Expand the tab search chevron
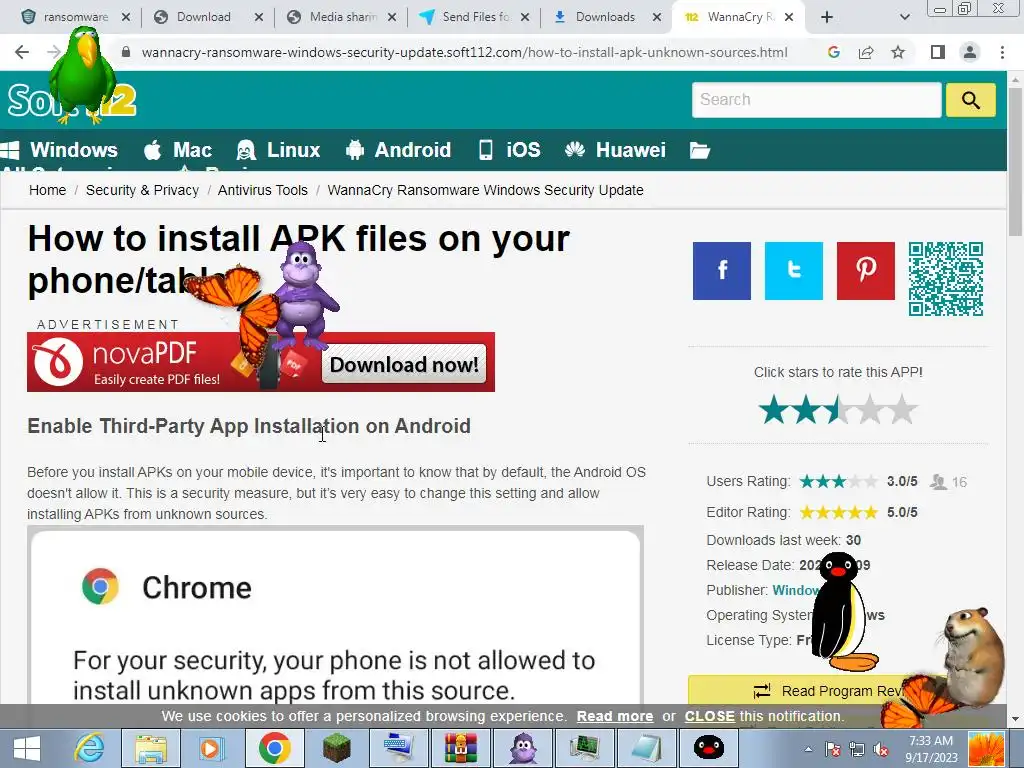Screen dimensions: 1024x768 pyautogui.click(x=904, y=17)
